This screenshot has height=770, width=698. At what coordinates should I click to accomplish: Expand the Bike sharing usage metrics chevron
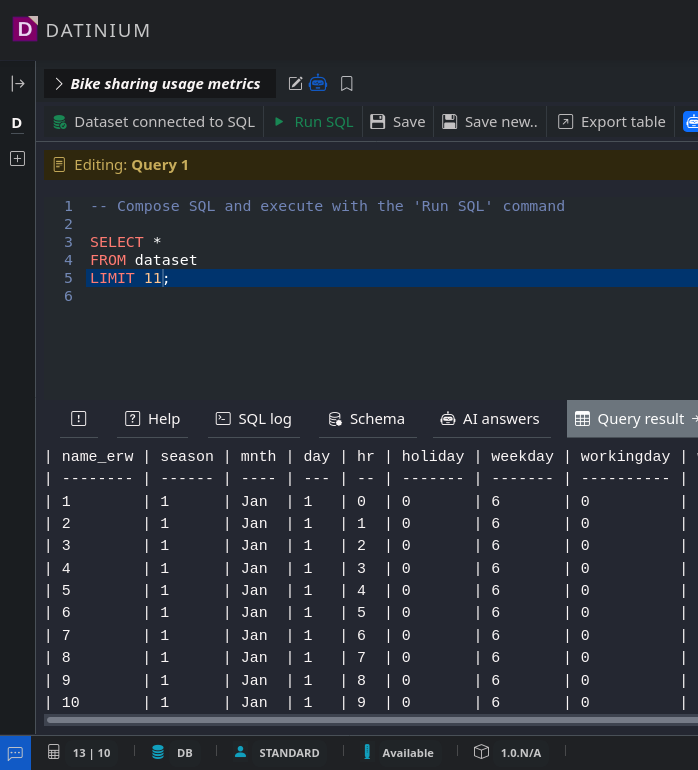(59, 84)
